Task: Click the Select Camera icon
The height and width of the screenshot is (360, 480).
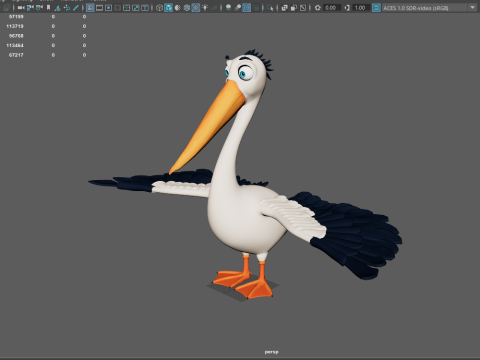Action: [21, 7]
